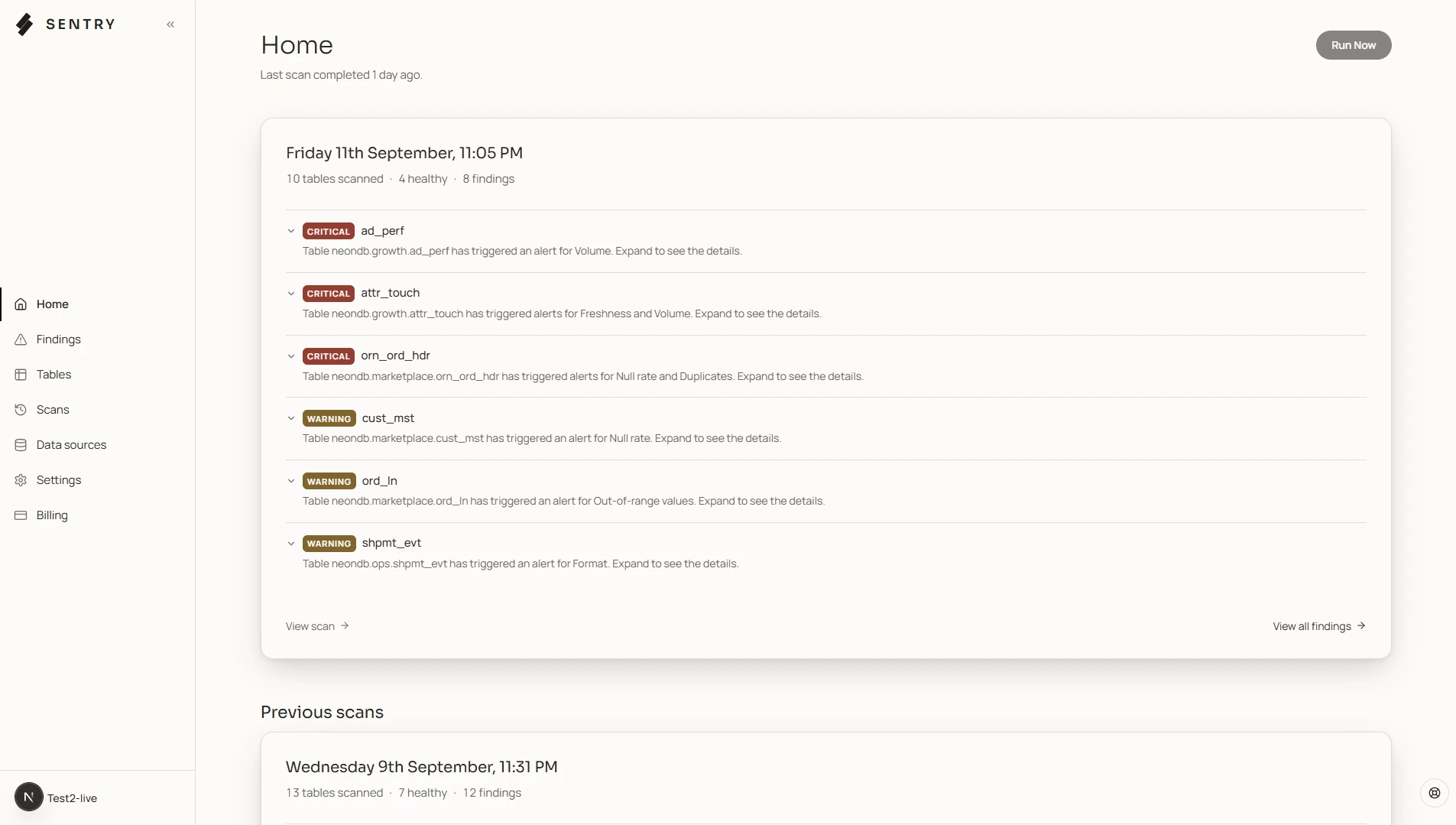
Task: Click the '12 findings' text in previous scan
Action: click(x=492, y=793)
